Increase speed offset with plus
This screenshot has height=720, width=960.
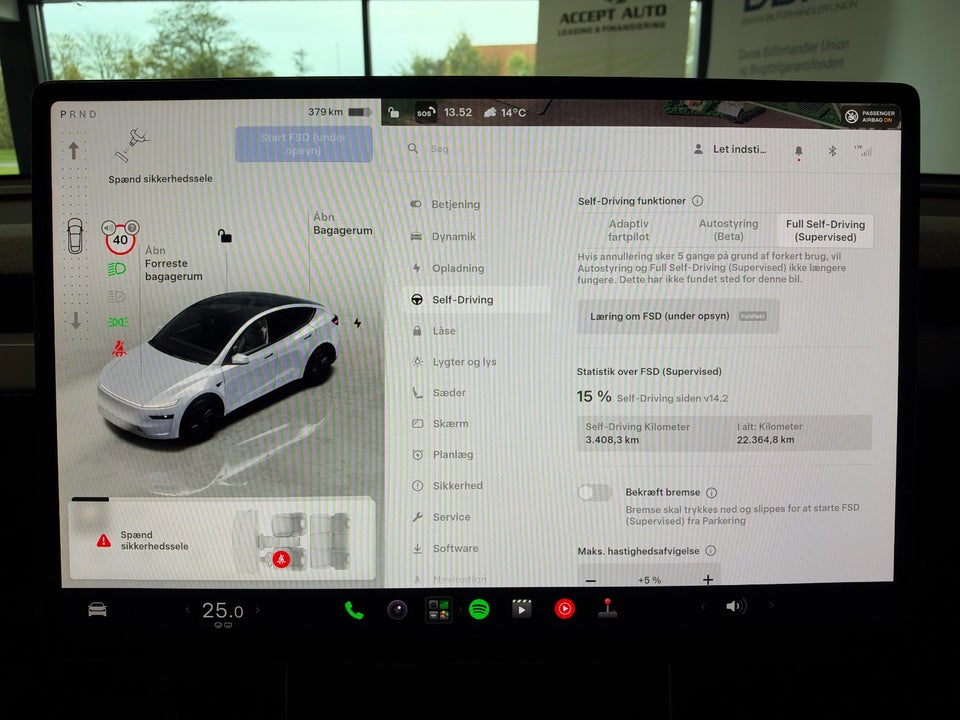[x=708, y=580]
